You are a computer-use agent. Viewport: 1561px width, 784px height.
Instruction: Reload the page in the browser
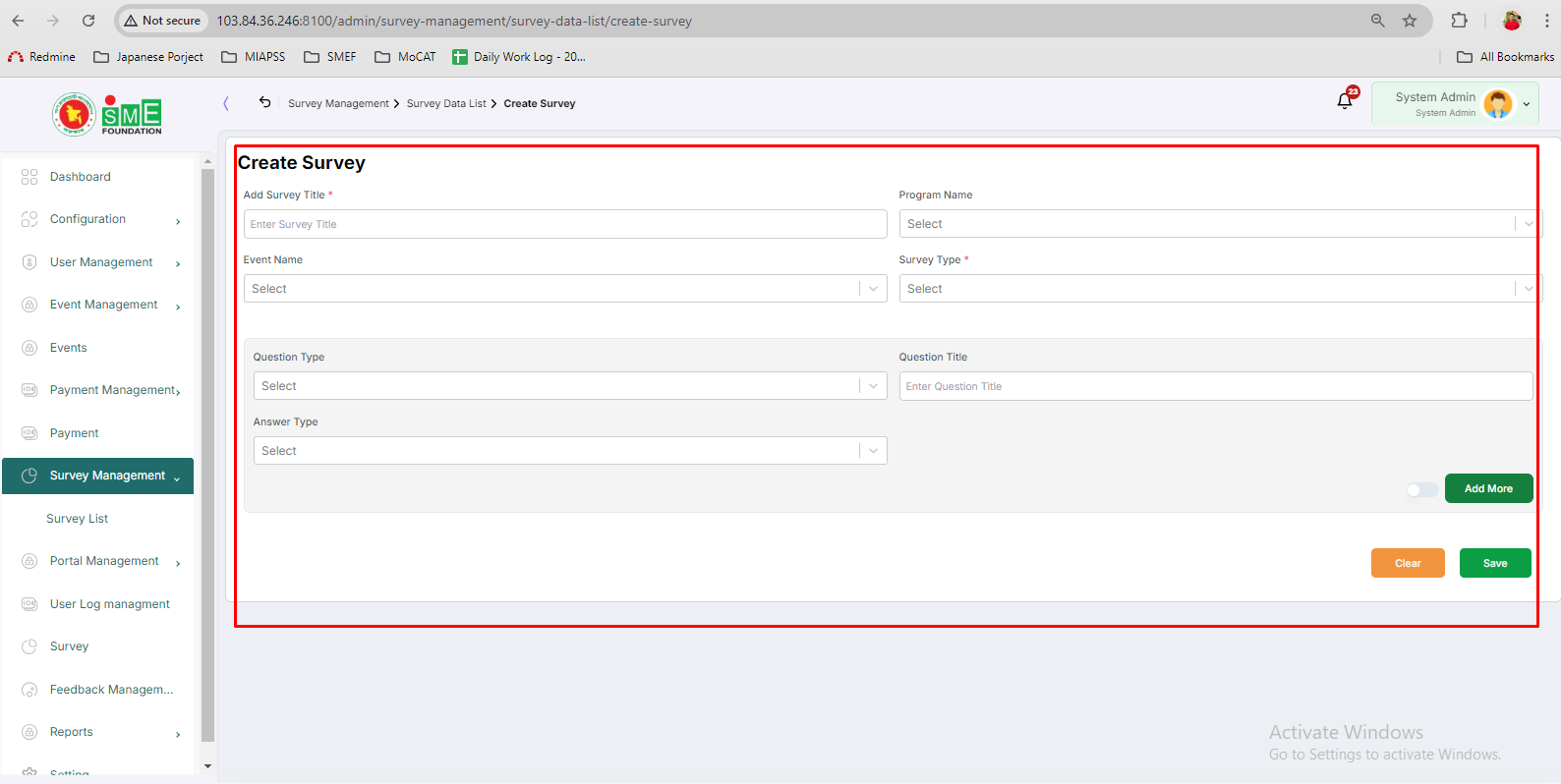coord(88,21)
